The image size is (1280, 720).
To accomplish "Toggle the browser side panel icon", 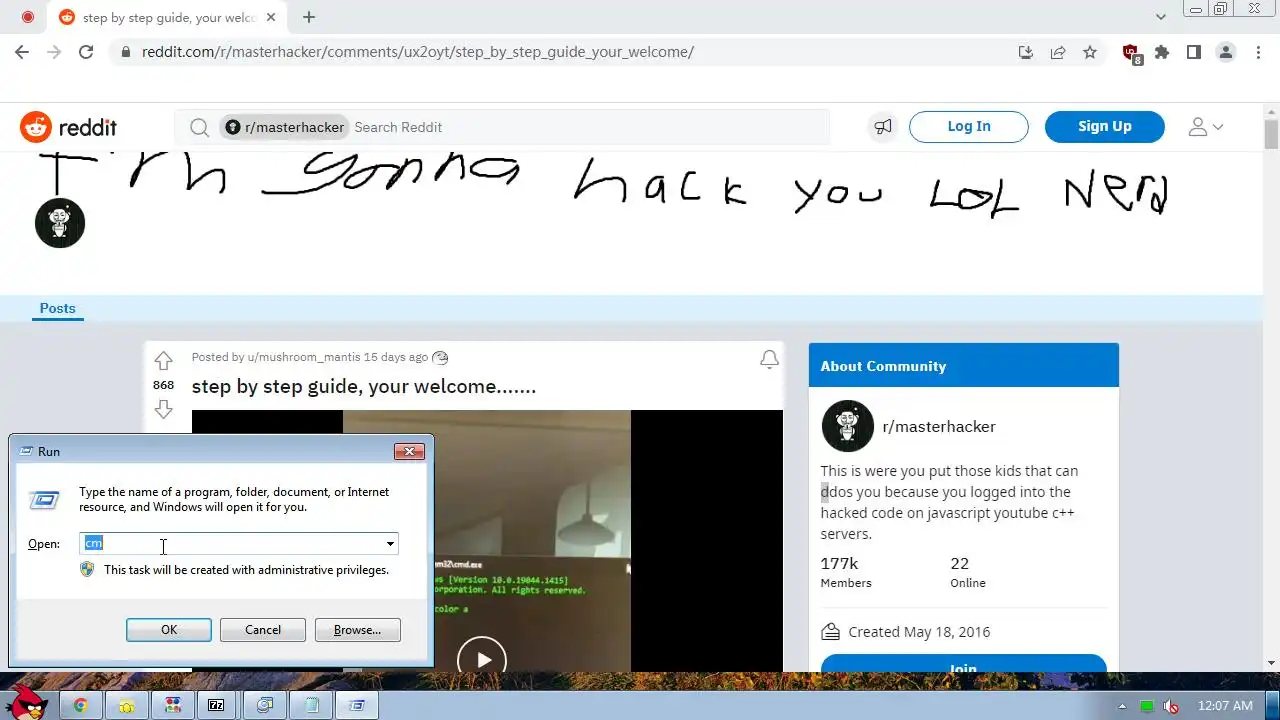I will pos(1194,52).
